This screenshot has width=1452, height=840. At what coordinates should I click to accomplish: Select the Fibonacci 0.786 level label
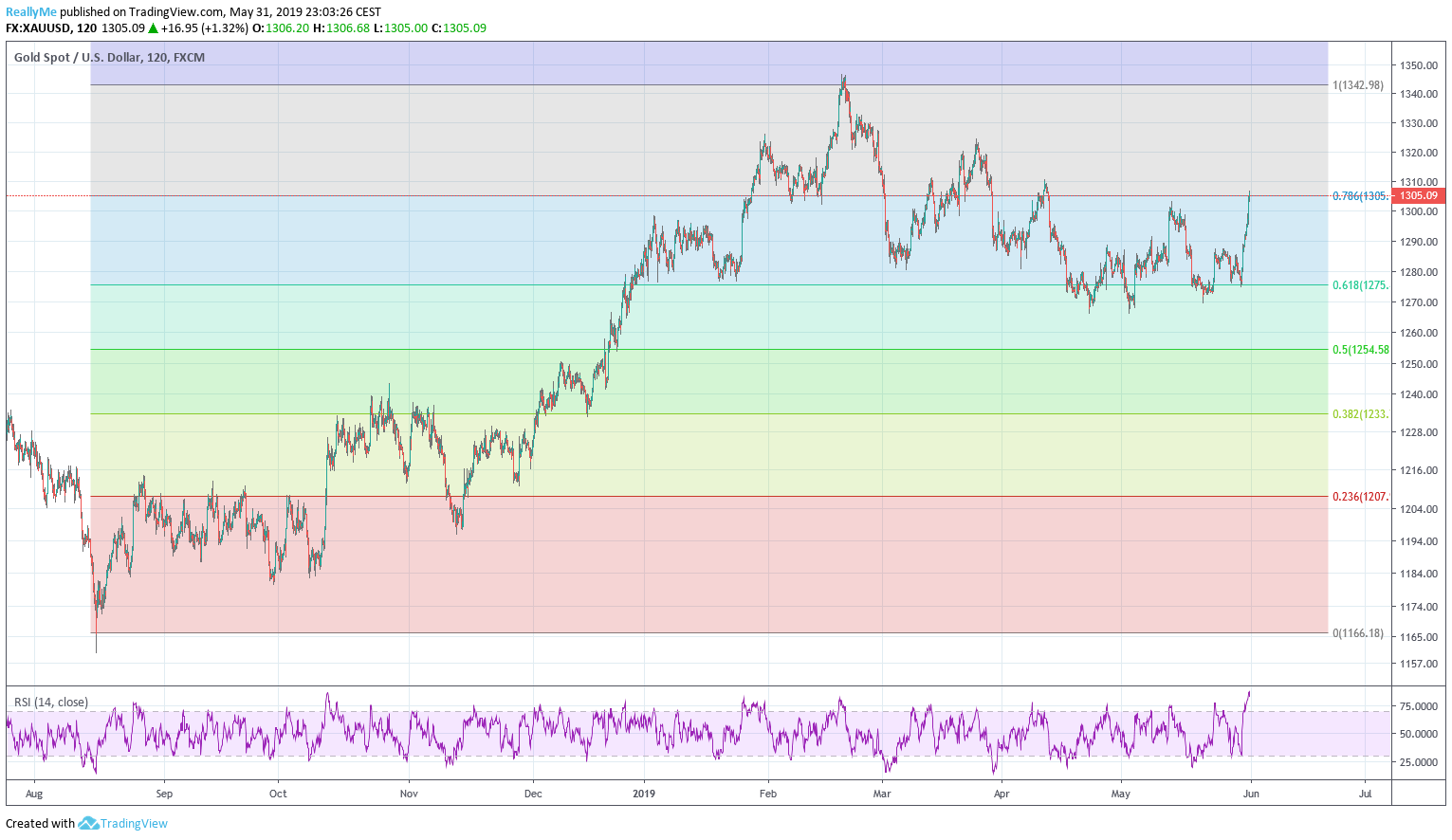point(1360,196)
